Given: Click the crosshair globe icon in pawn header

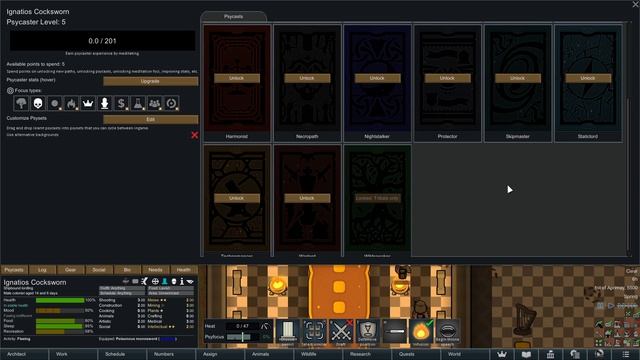Looking at the screenshot, I should click(x=155, y=281).
